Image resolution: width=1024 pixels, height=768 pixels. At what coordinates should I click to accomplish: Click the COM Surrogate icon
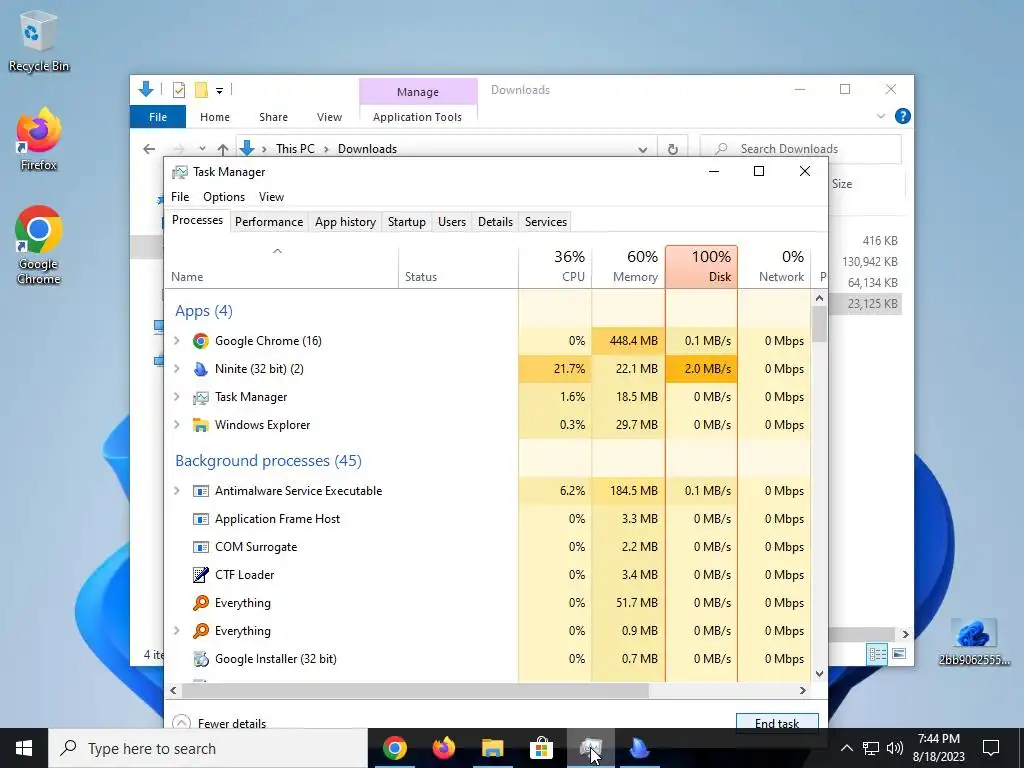pos(200,547)
